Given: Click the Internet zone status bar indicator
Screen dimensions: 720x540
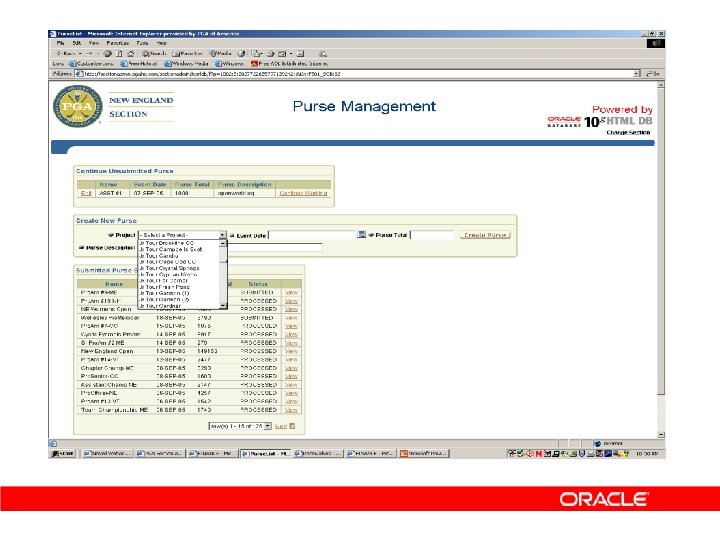Looking at the screenshot, I should (x=609, y=444).
